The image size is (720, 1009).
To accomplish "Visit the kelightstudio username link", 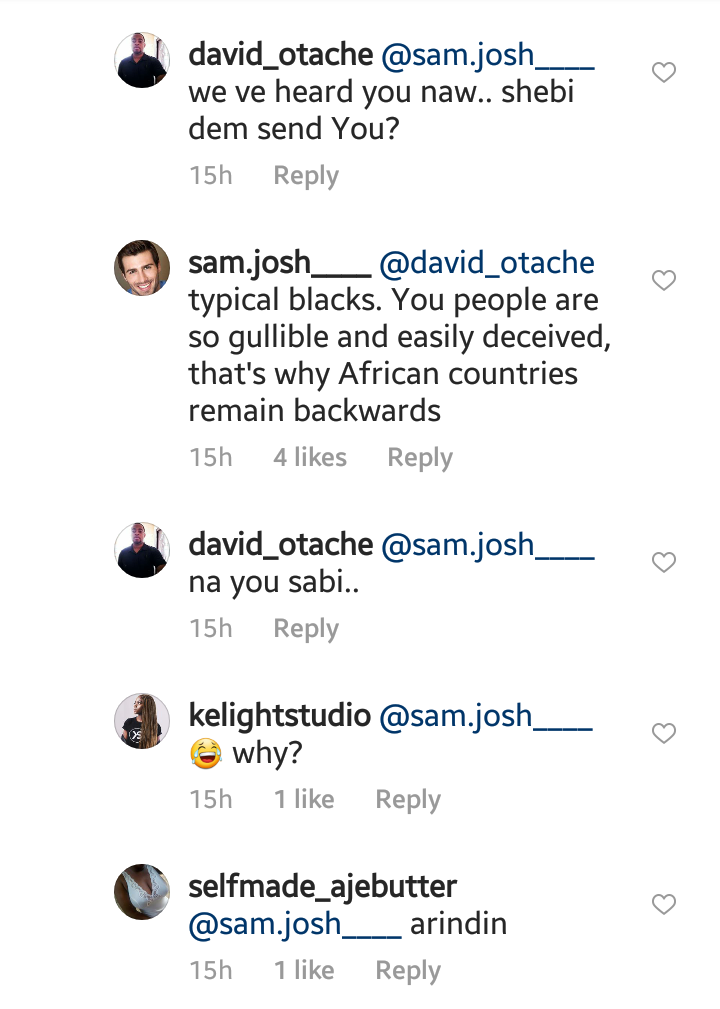I will pyautogui.click(x=280, y=716).
